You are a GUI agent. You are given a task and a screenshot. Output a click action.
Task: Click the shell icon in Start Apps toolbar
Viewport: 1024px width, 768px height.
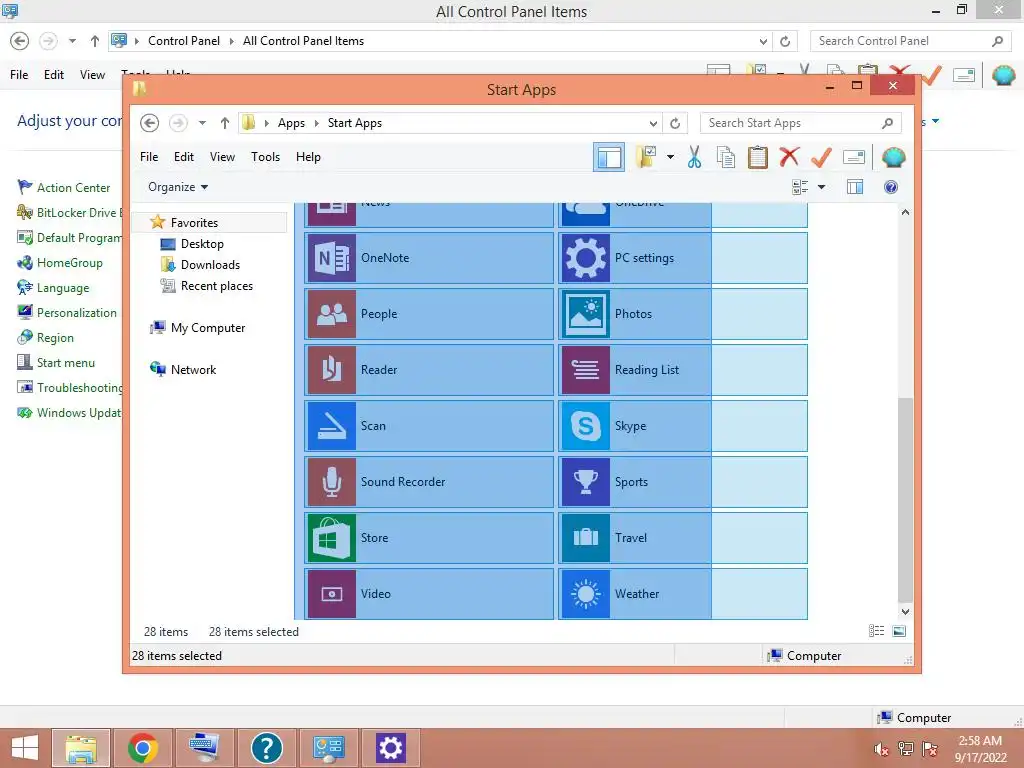(x=893, y=157)
